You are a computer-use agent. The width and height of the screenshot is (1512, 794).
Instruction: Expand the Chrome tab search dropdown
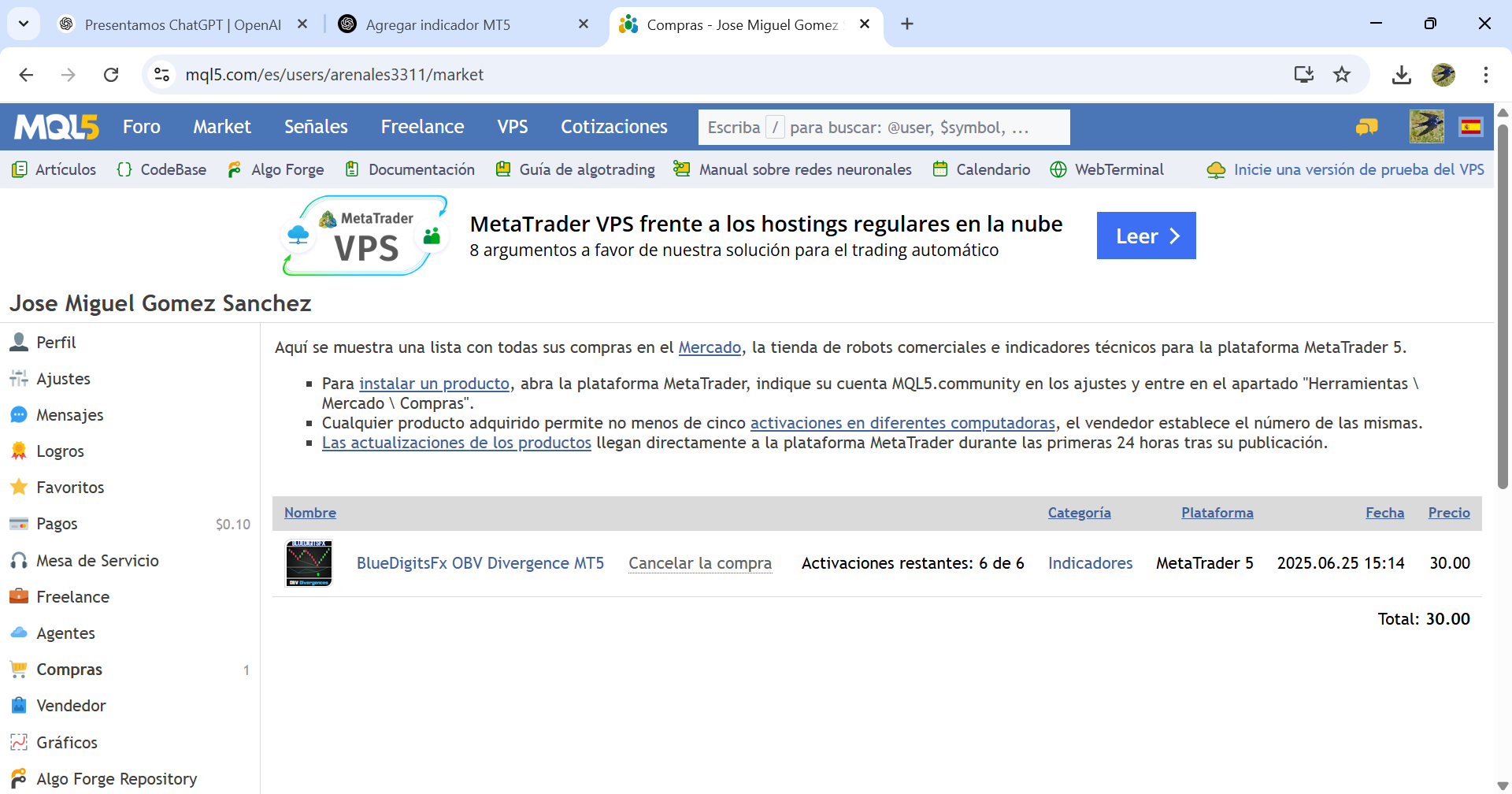pyautogui.click(x=24, y=24)
